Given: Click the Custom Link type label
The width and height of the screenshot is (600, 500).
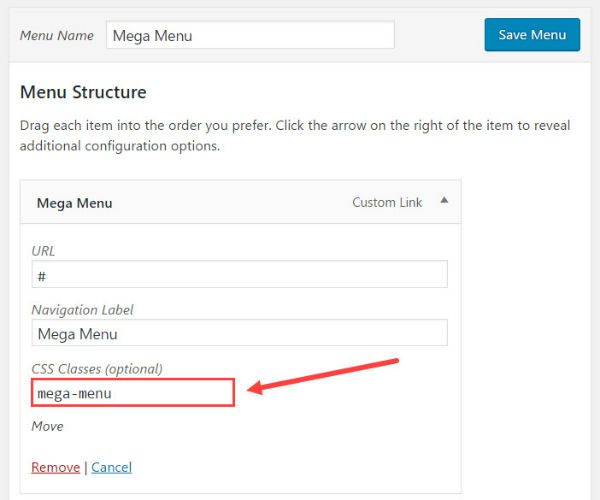Looking at the screenshot, I should (387, 202).
